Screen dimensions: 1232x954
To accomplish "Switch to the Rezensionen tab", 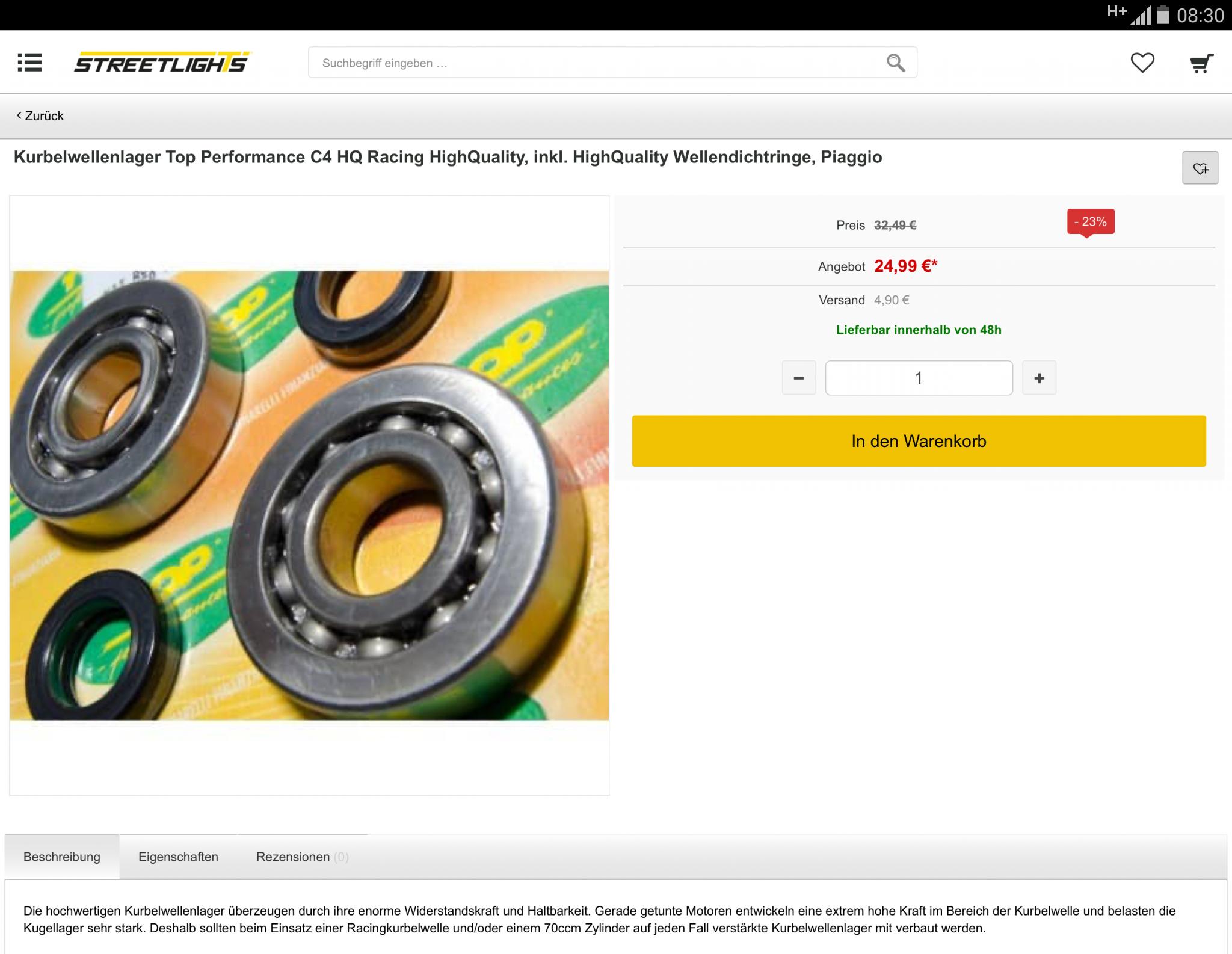I will 302,857.
